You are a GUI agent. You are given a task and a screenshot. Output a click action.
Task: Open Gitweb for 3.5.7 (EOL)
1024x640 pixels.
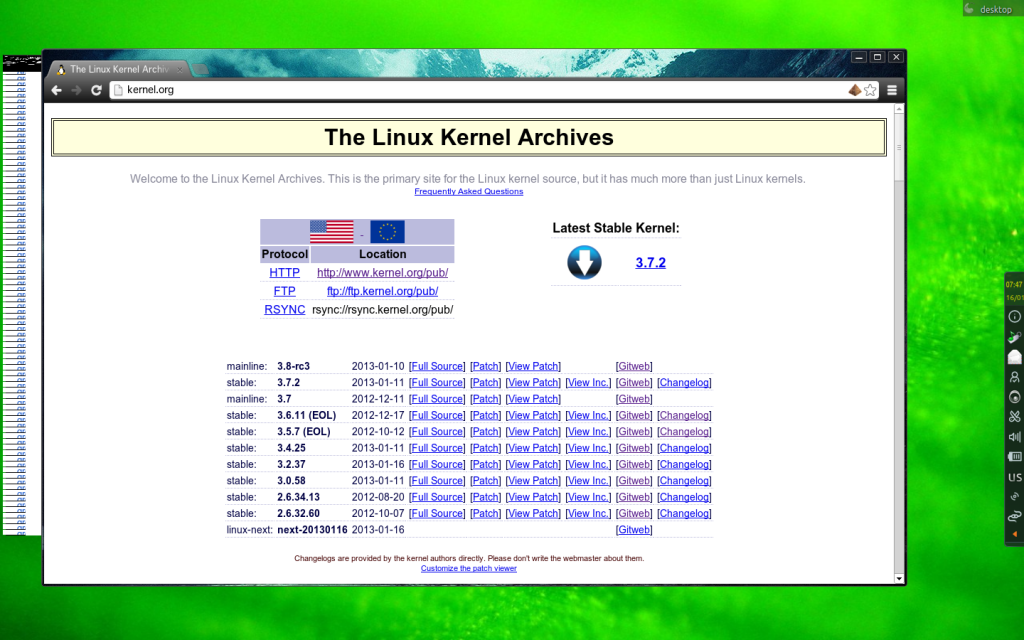tap(633, 432)
